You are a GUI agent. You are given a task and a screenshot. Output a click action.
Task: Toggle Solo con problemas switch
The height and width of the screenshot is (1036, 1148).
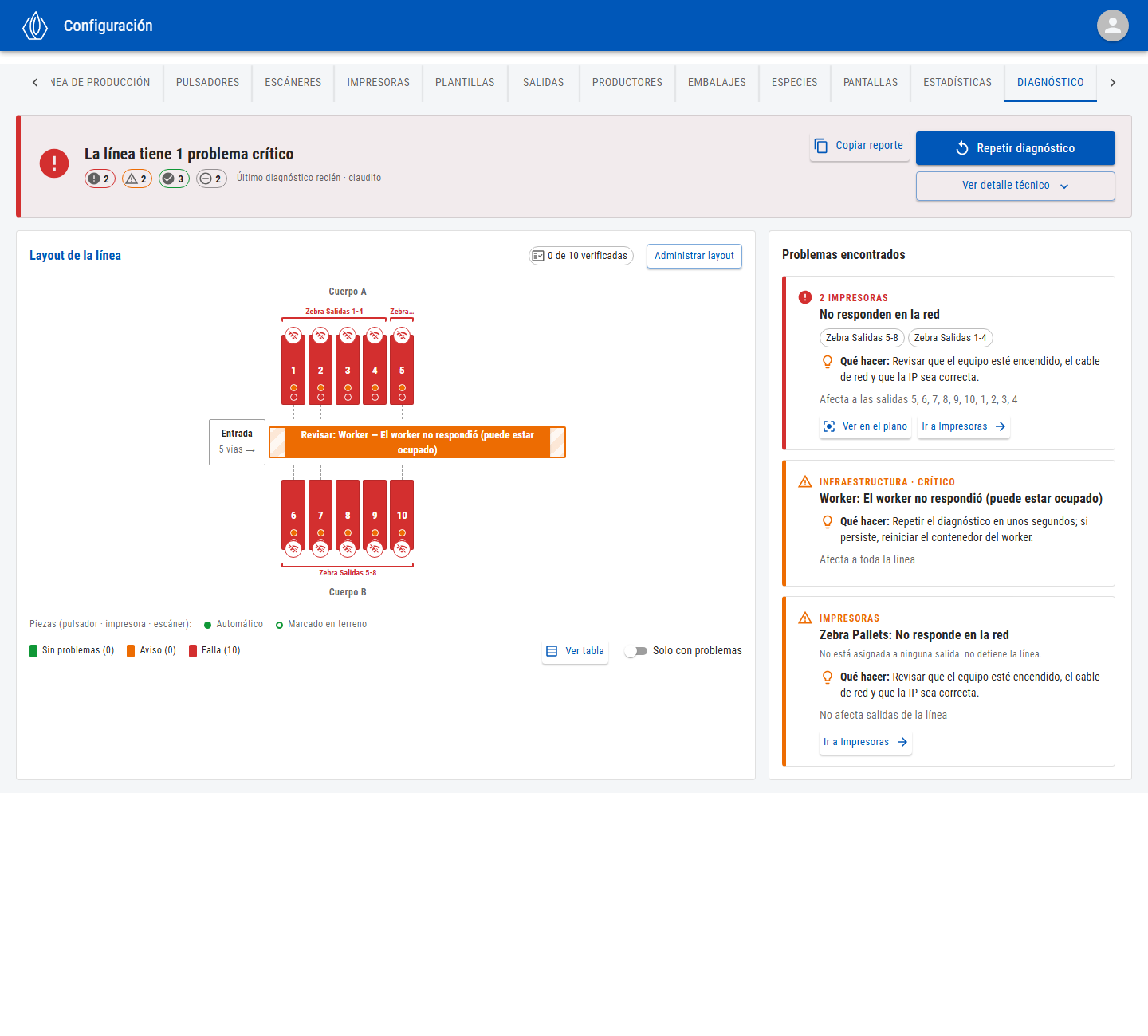pos(636,651)
